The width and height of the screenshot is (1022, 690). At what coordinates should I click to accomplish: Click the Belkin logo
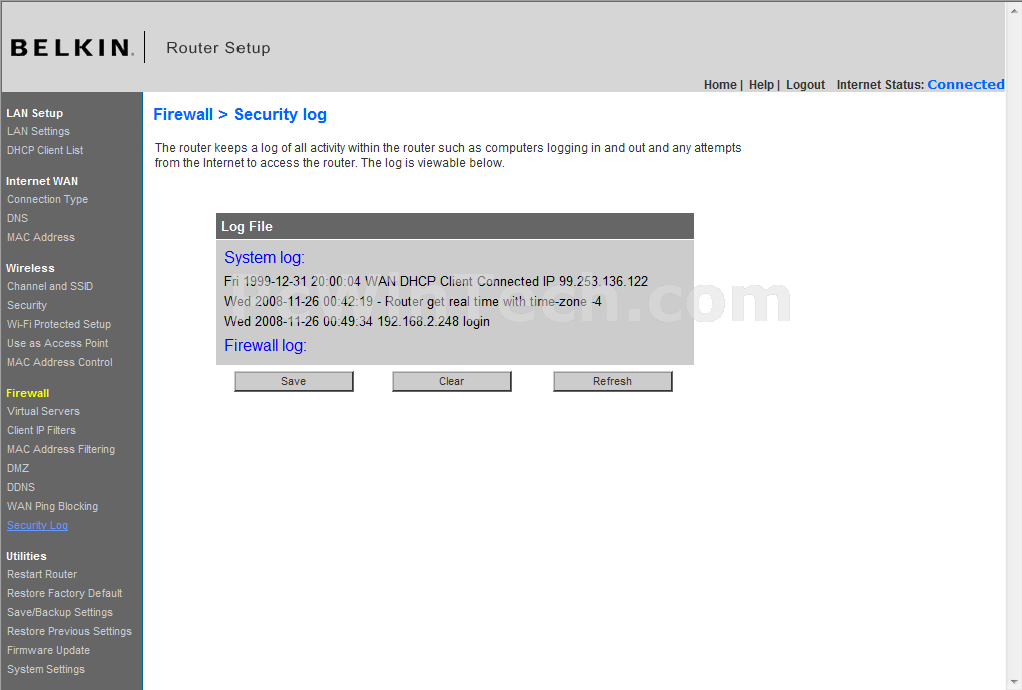pos(72,48)
